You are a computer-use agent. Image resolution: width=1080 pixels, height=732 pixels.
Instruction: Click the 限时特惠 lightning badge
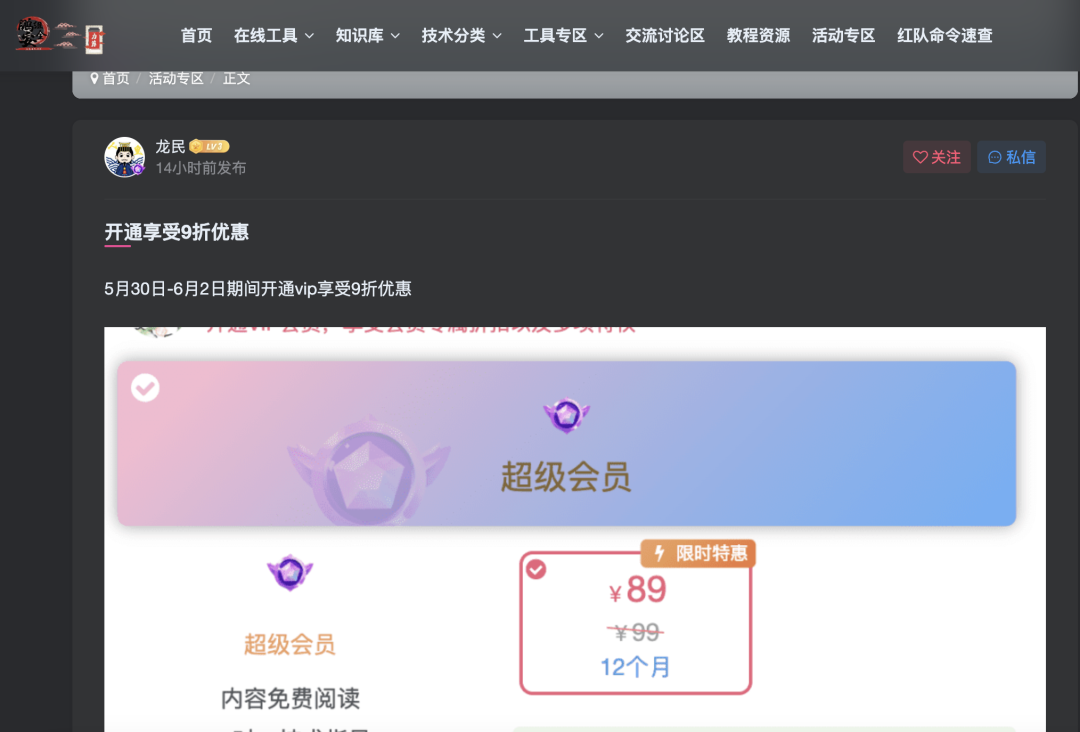(x=698, y=553)
